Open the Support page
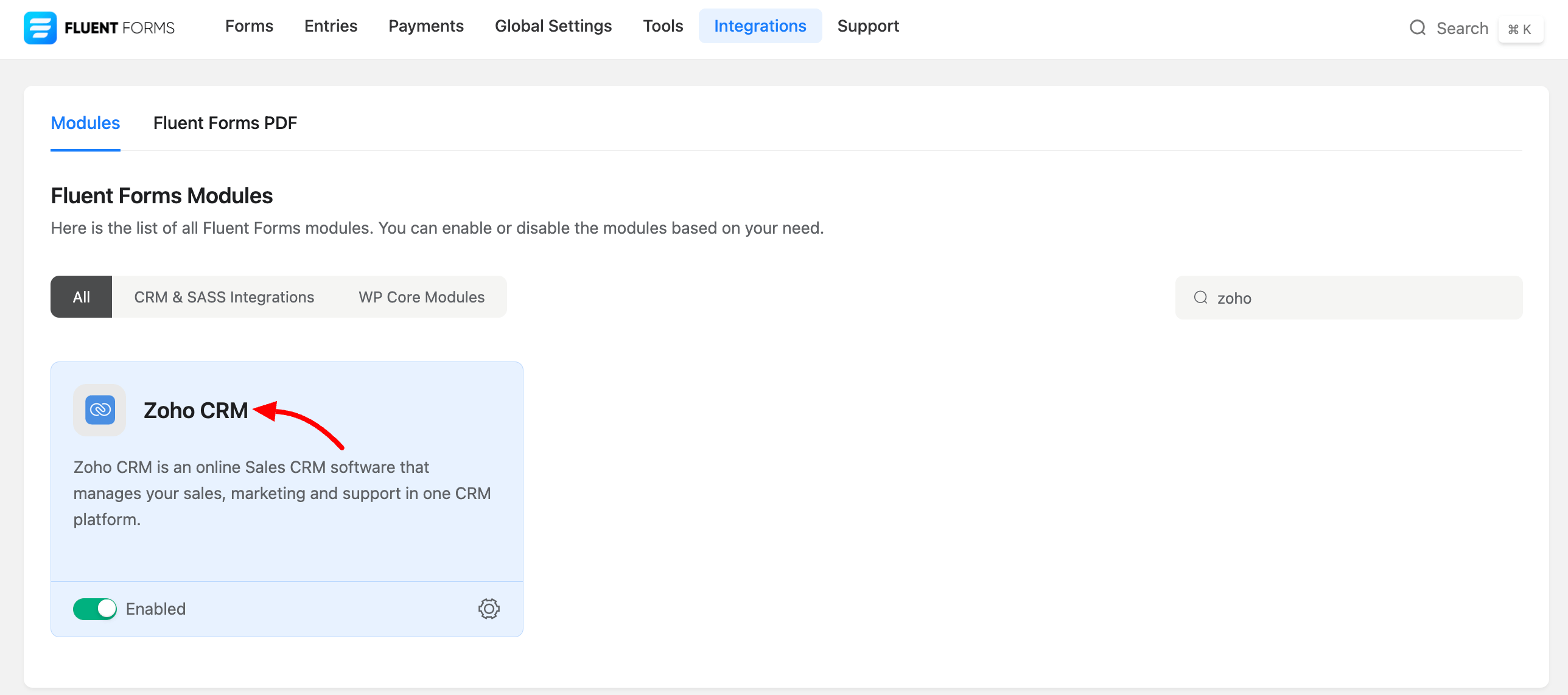This screenshot has width=1568, height=695. [867, 26]
